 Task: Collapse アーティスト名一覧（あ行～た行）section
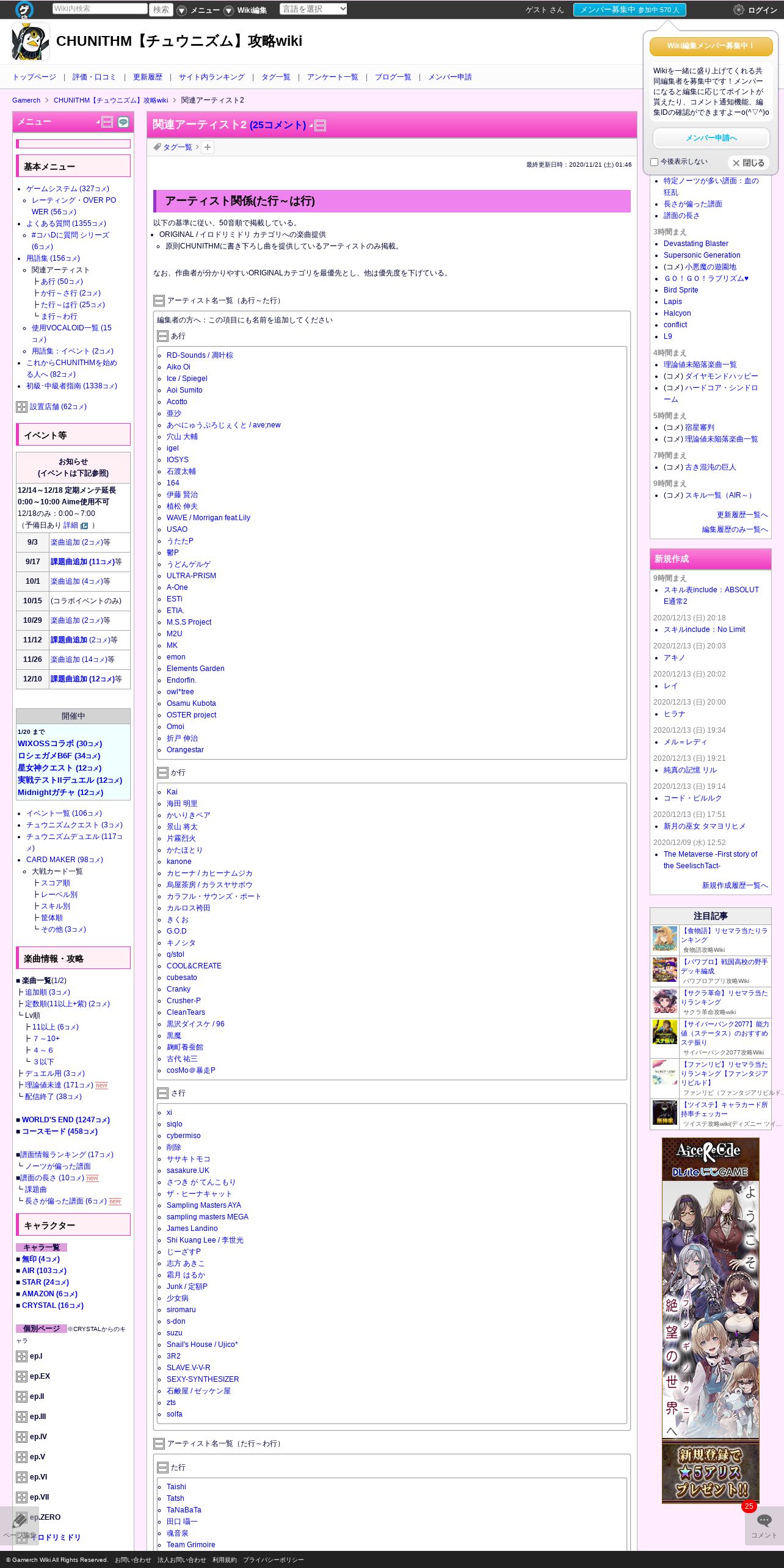pyautogui.click(x=159, y=300)
